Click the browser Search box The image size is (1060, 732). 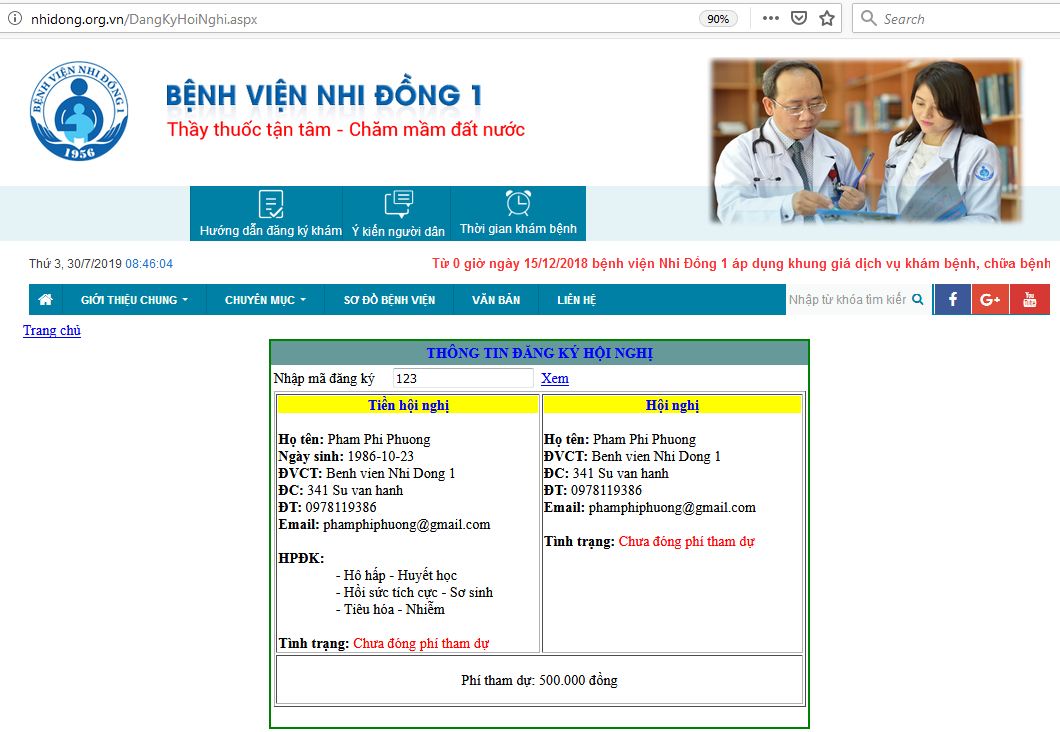tap(956, 18)
